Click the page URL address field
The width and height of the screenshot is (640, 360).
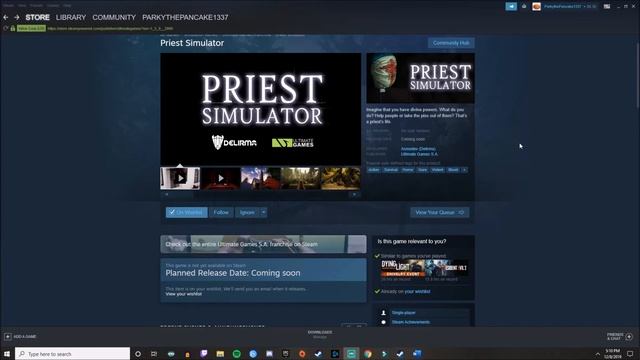click(110, 29)
